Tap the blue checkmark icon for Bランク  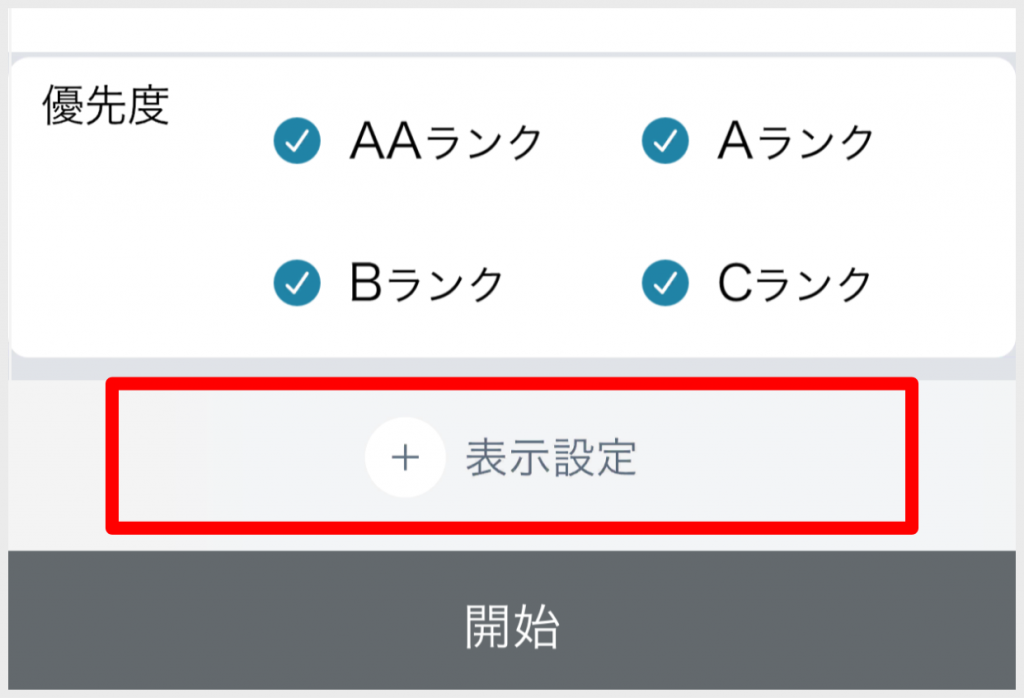[296, 284]
